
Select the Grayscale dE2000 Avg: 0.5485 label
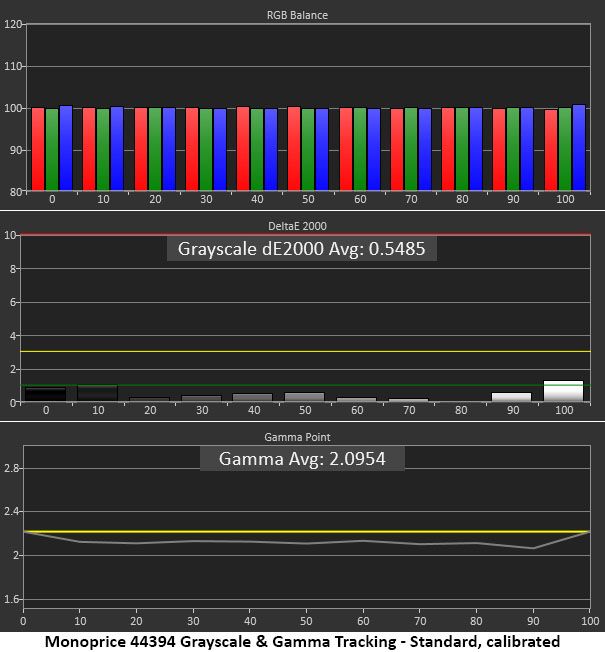click(301, 249)
